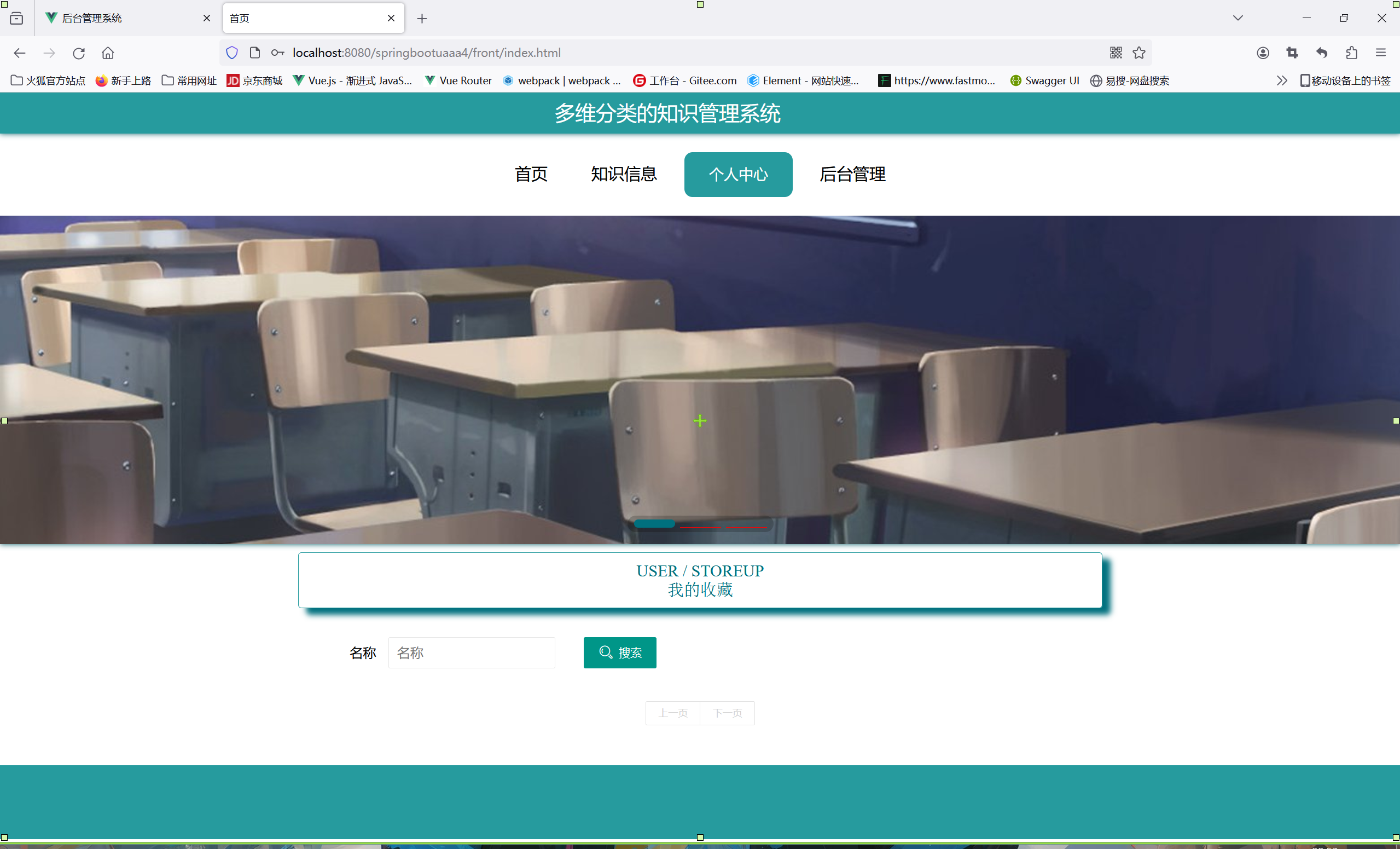Open the 后台管理 navigation item
Viewport: 1400px width, 849px height.
pos(852,174)
